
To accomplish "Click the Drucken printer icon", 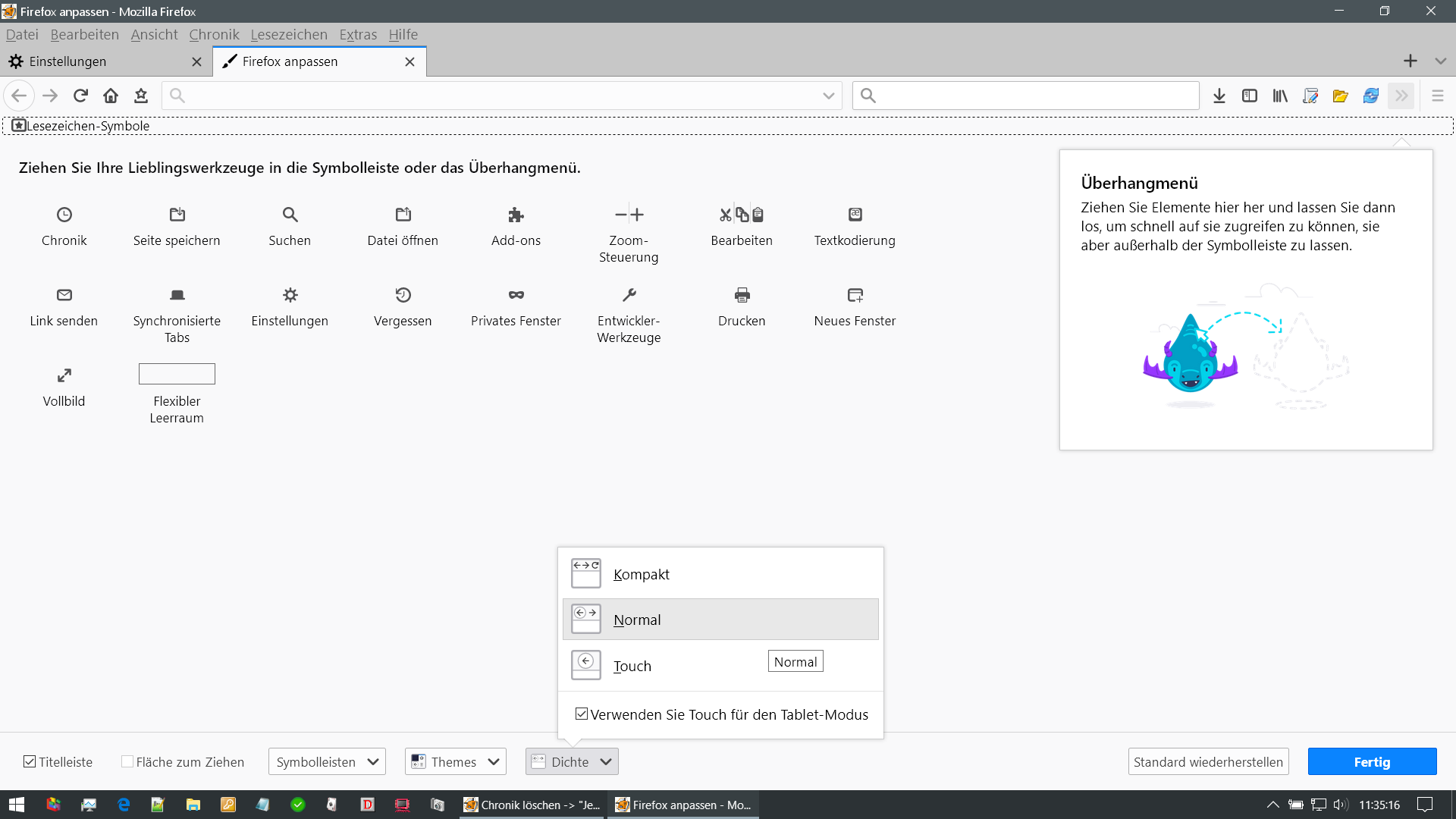I will [742, 295].
